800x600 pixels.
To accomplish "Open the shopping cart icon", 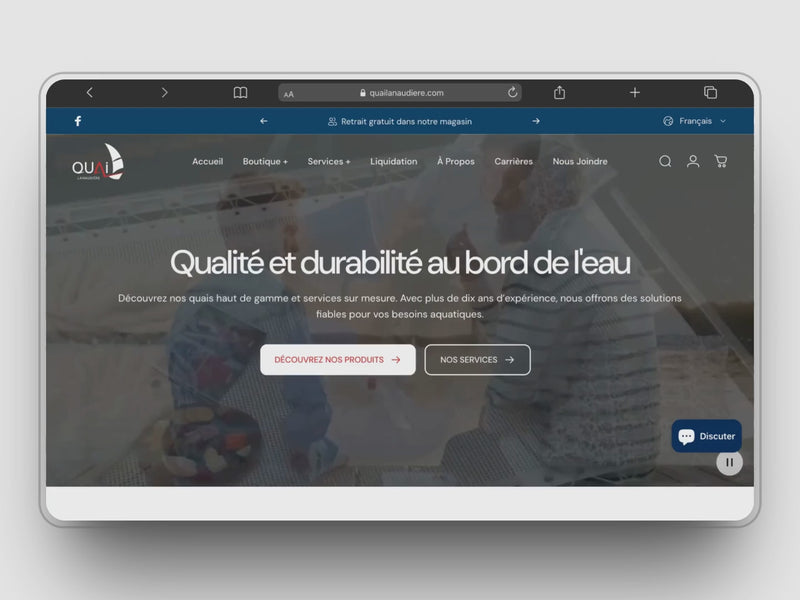I will (720, 161).
